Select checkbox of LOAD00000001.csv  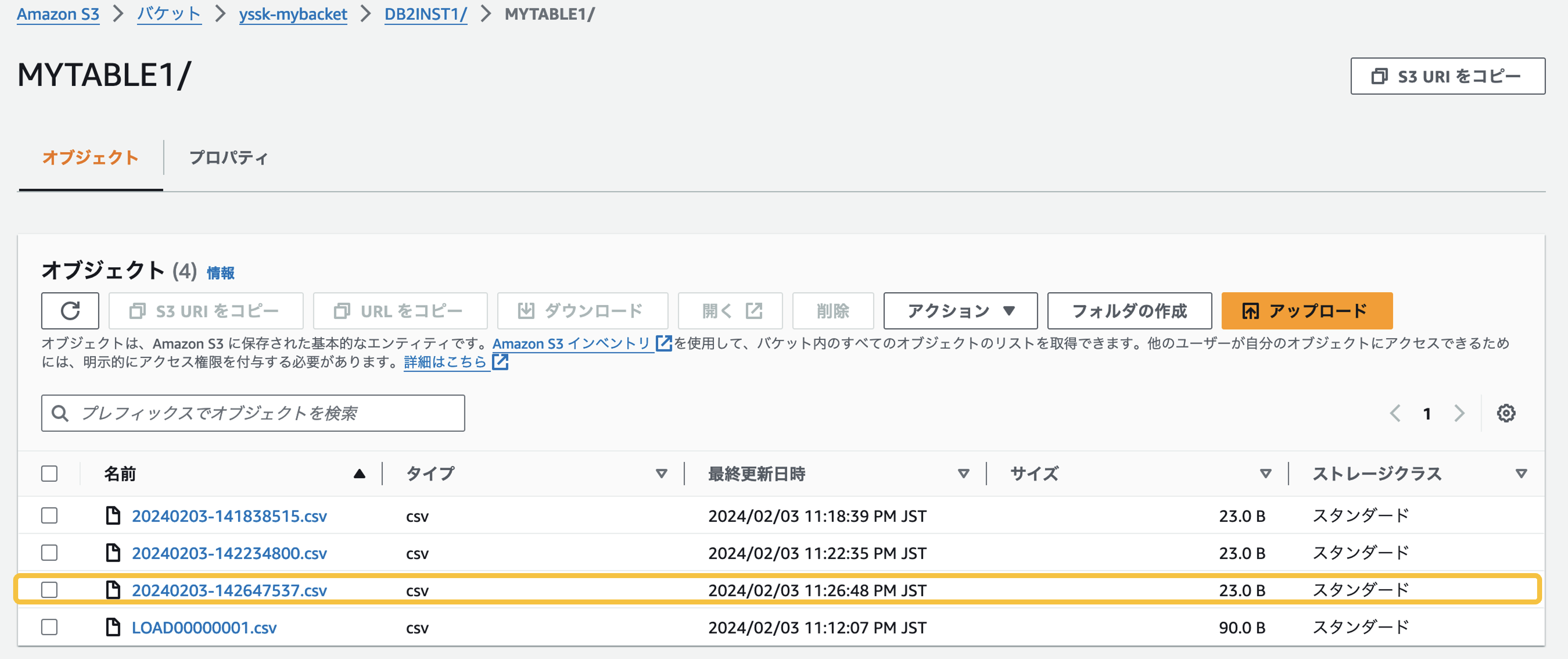[x=50, y=627]
